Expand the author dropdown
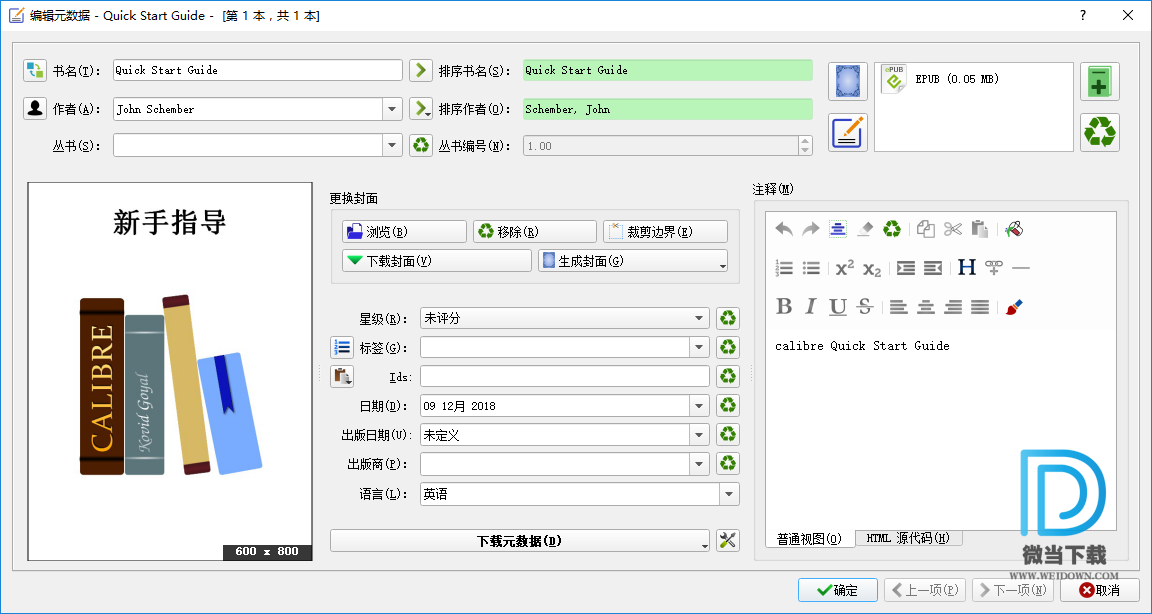 pyautogui.click(x=392, y=109)
